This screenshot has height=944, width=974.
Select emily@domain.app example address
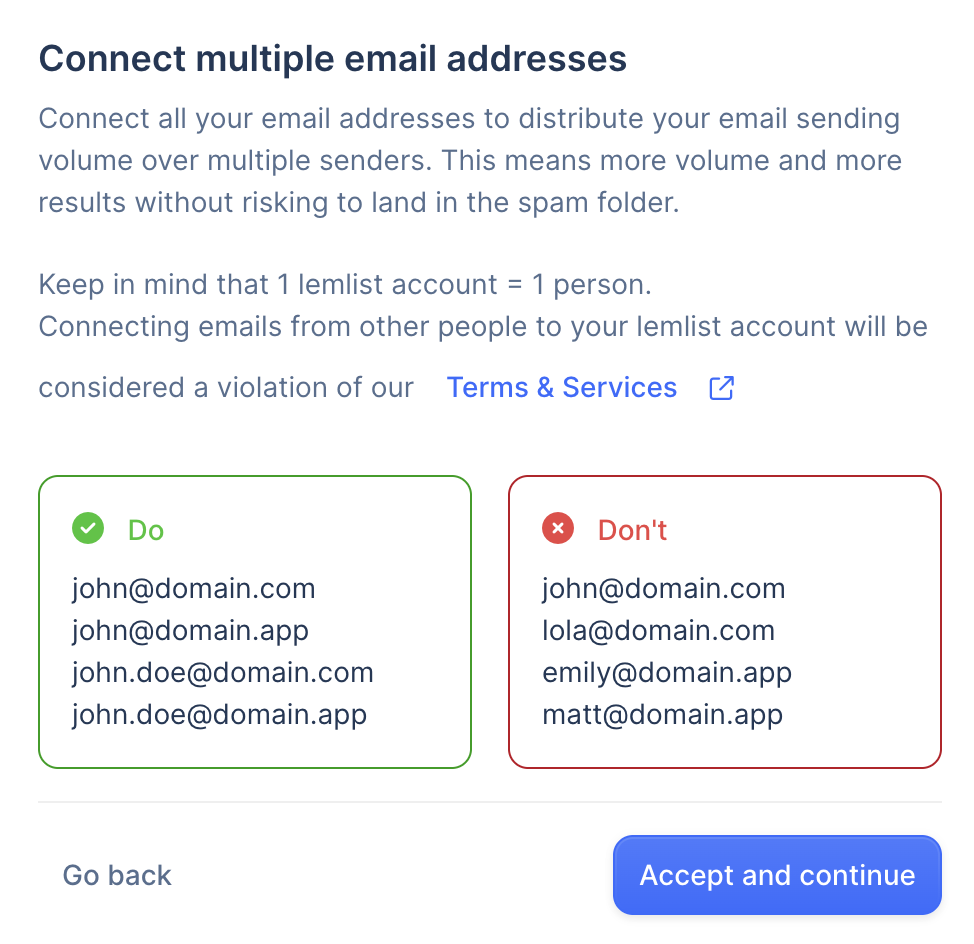[x=667, y=673]
